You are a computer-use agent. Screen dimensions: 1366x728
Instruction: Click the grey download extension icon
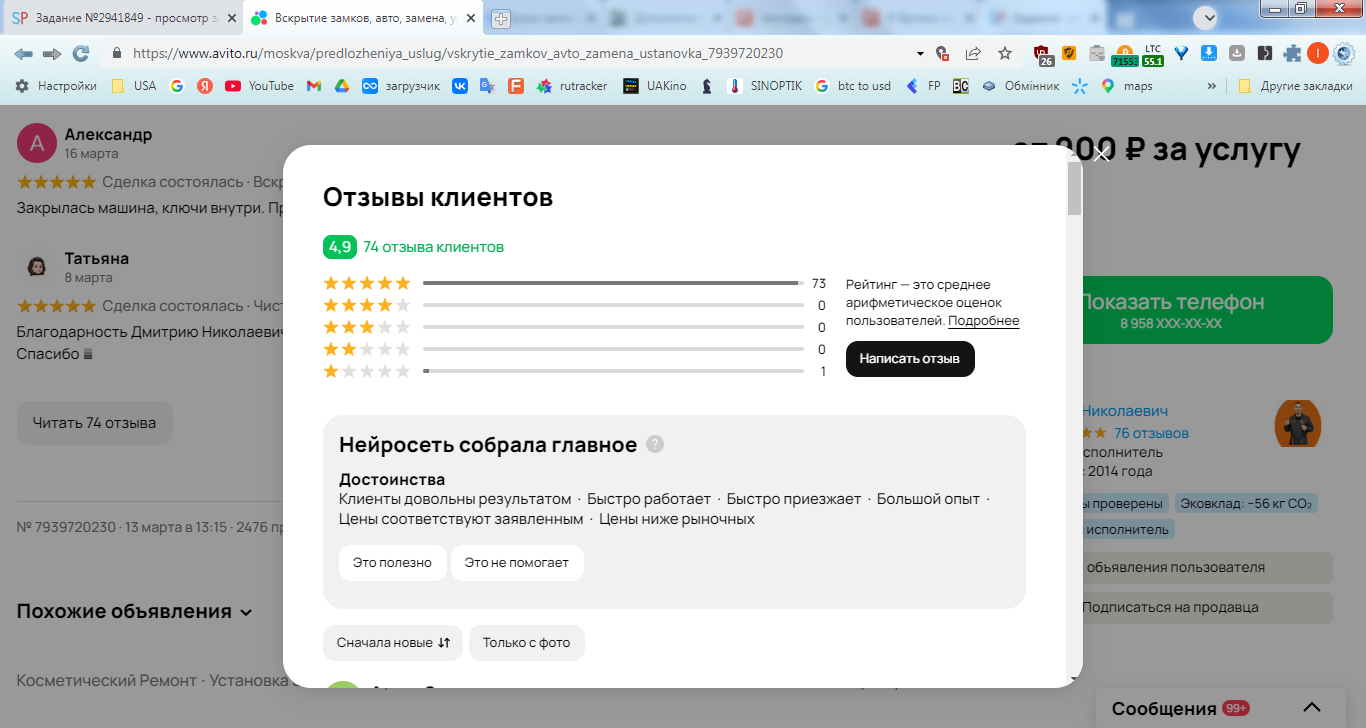coord(1237,53)
